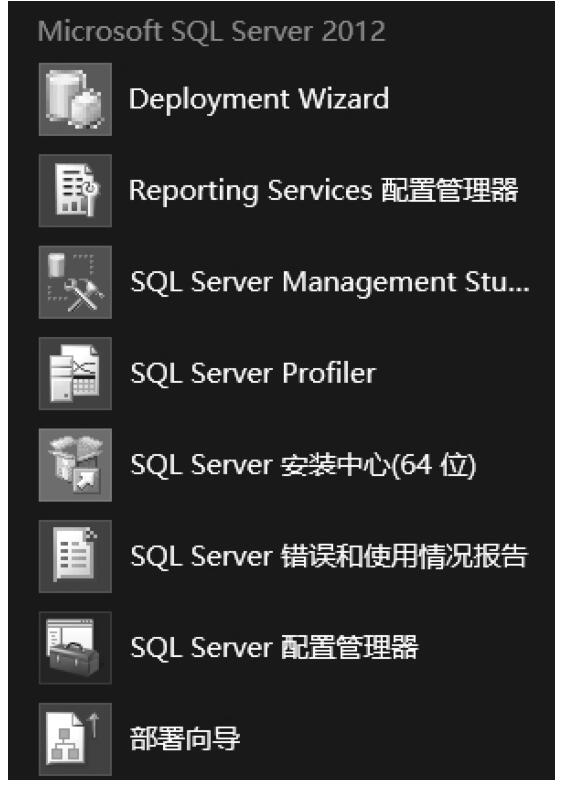Click the 部署向导 hierarchy icon

pos(75,739)
